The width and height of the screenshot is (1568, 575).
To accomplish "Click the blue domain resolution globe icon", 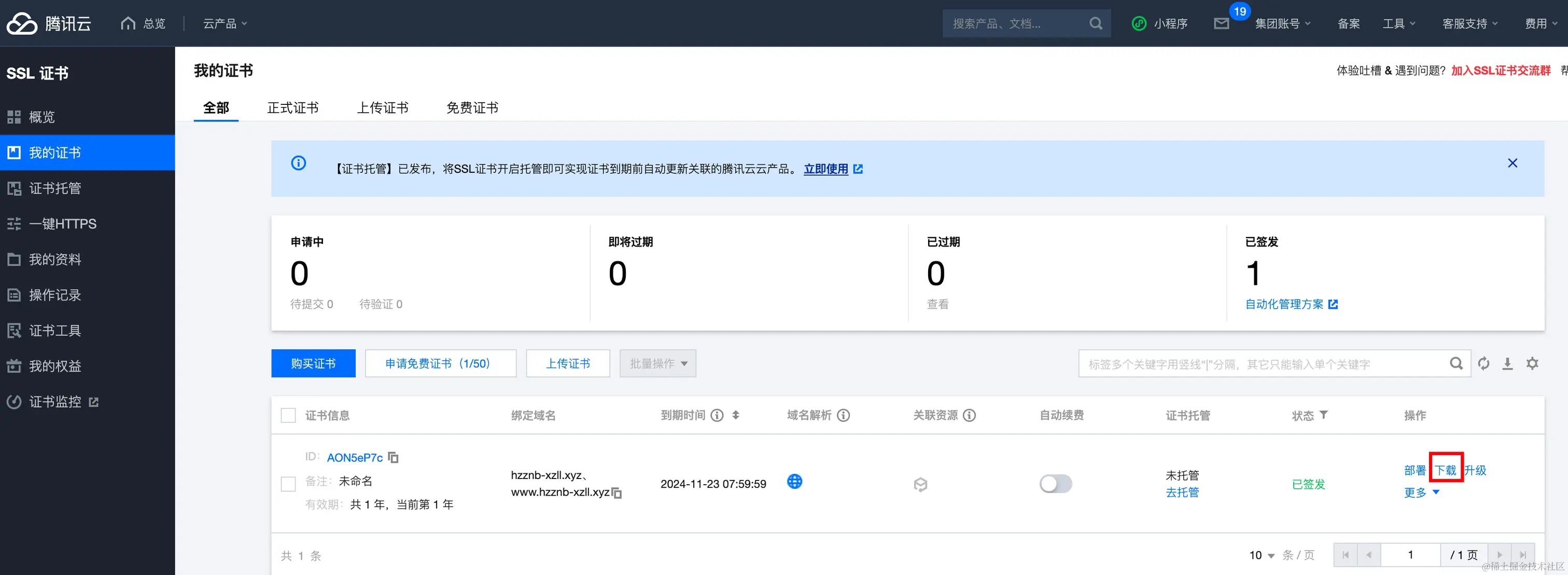I will click(x=794, y=482).
